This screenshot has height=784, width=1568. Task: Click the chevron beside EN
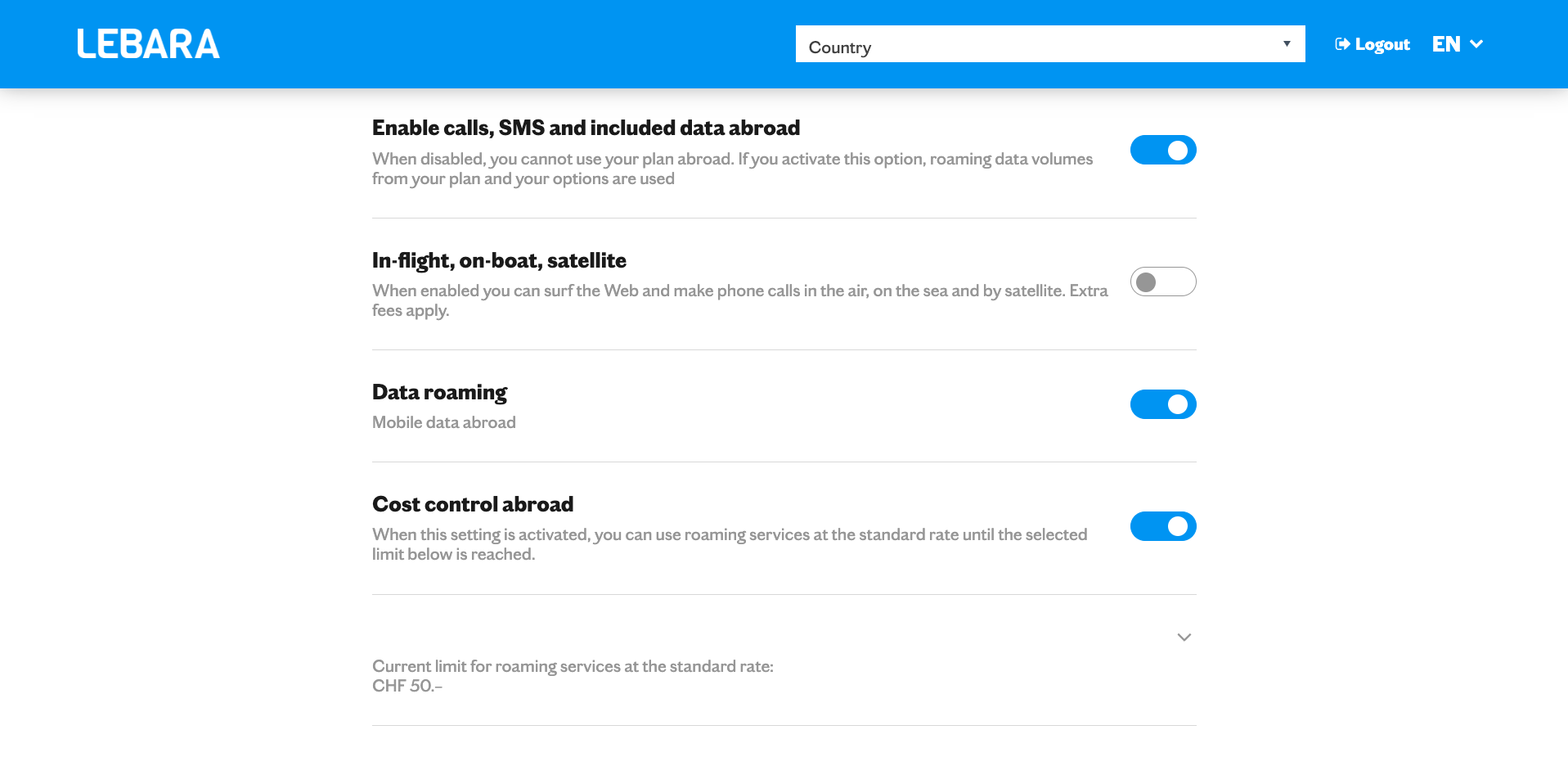tap(1476, 44)
